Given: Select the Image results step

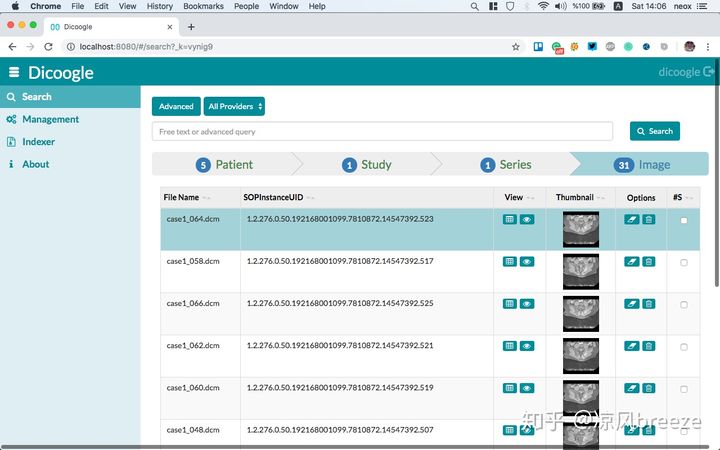Looking at the screenshot, I should coord(641,164).
